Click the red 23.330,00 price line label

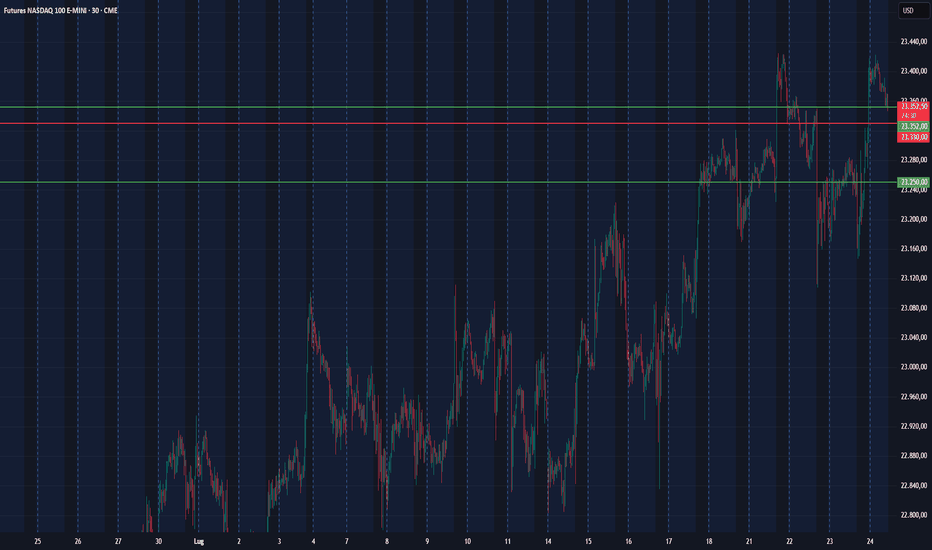pos(913,137)
